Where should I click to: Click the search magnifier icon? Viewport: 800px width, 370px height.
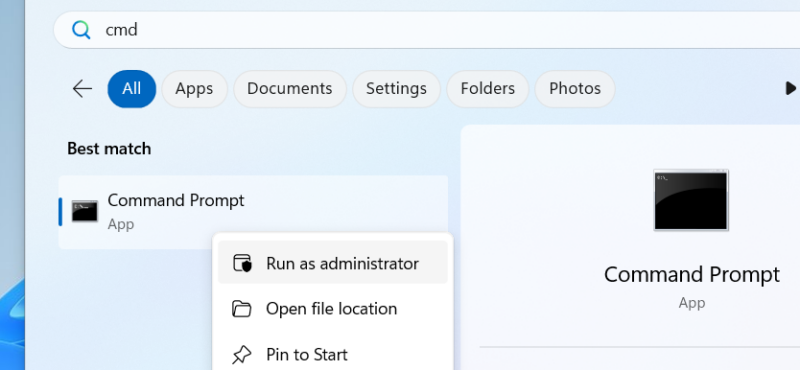(81, 30)
